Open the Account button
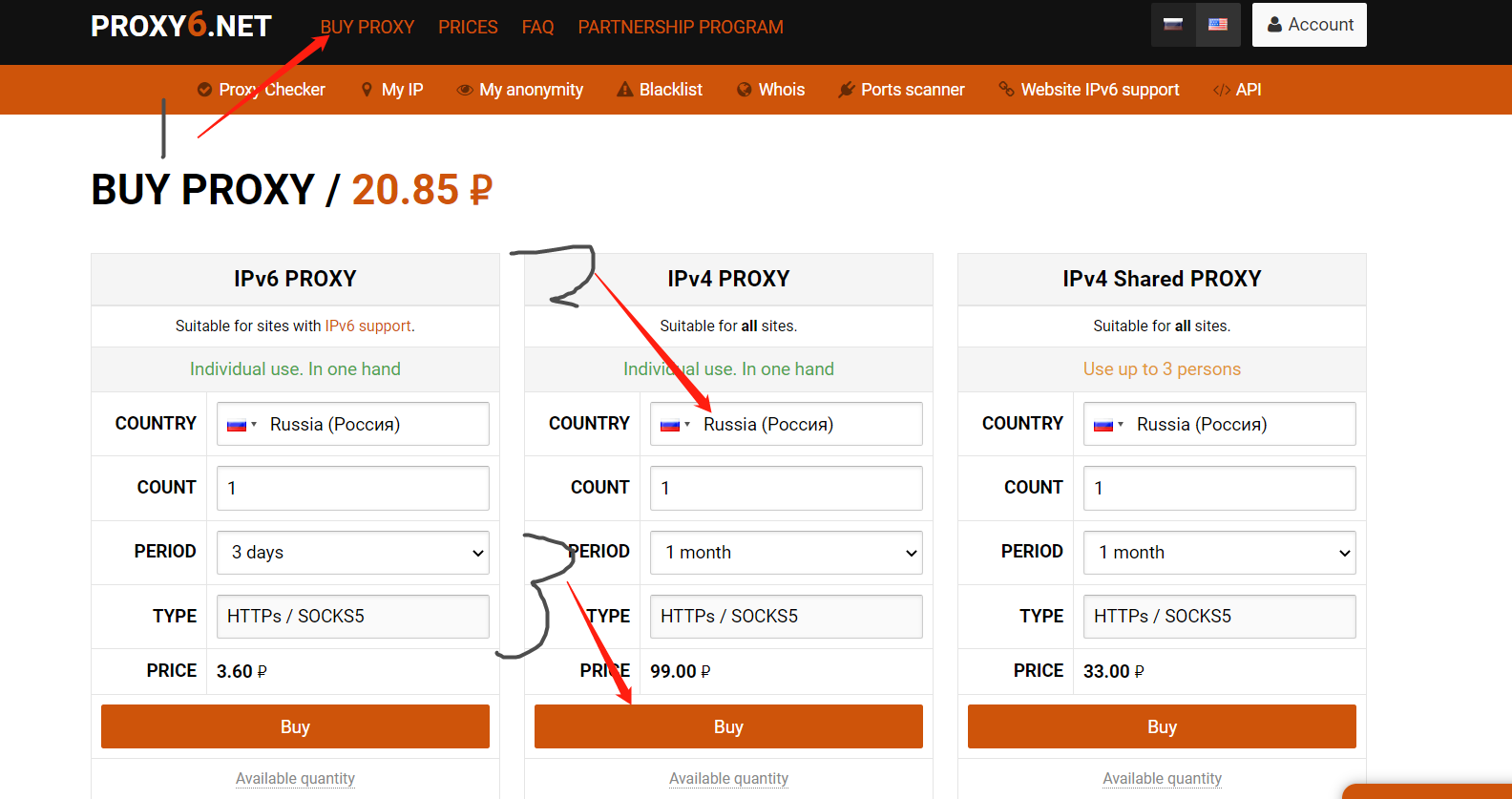The height and width of the screenshot is (799, 1512). point(1310,25)
